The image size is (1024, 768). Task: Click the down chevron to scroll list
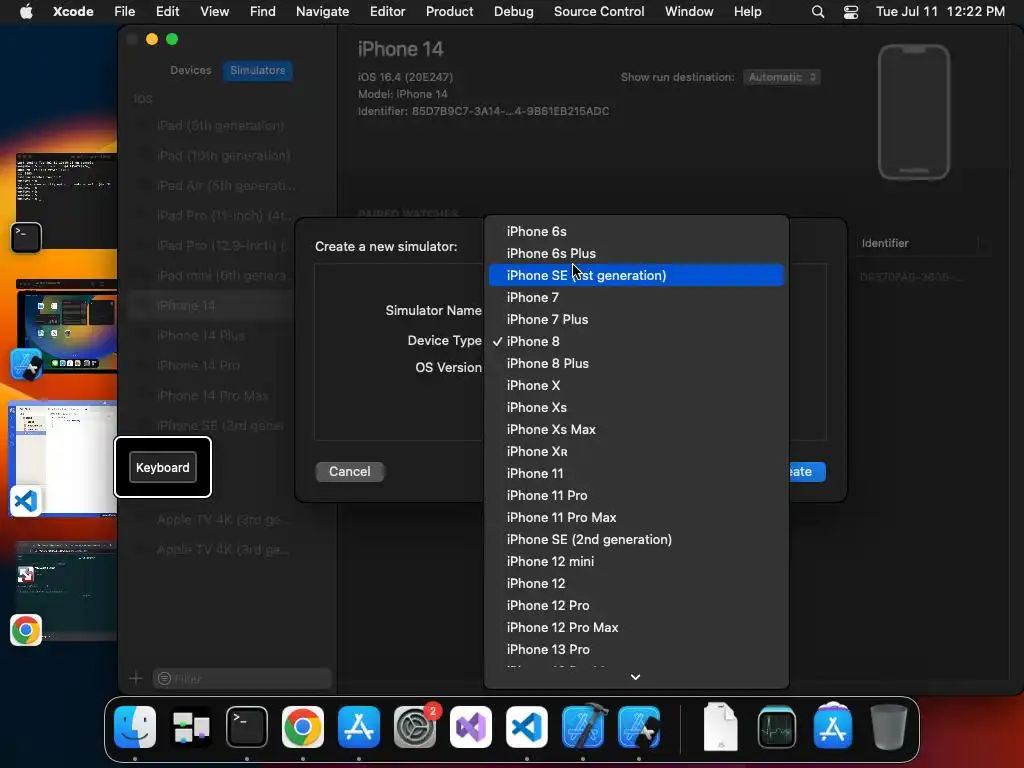click(x=635, y=677)
